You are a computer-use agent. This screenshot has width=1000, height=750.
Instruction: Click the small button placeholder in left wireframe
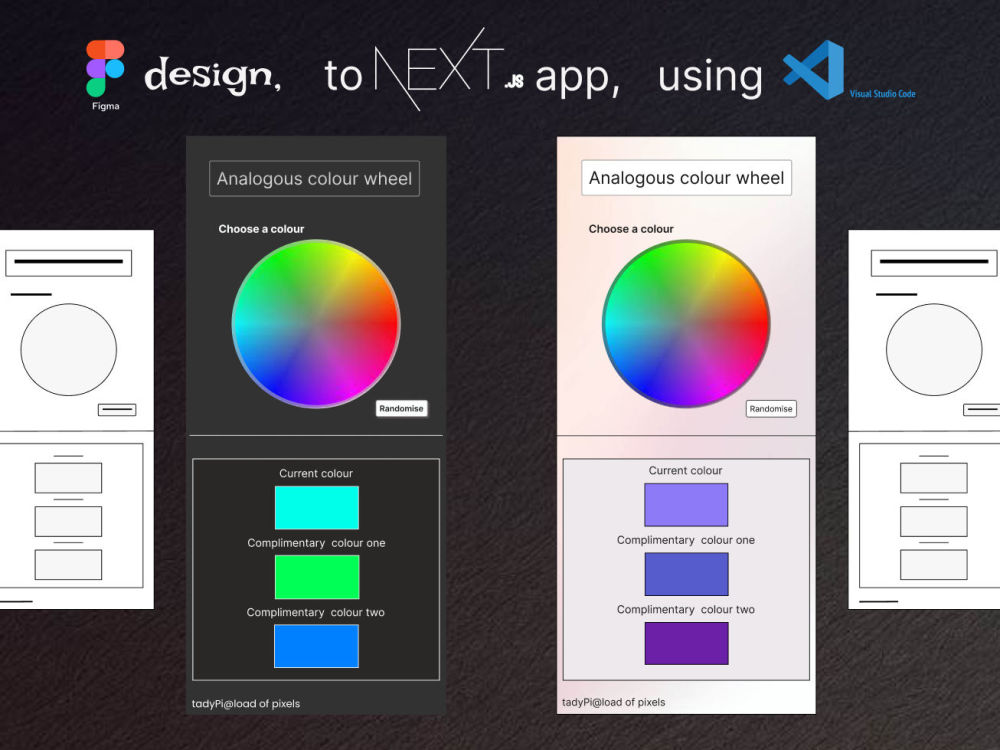[117, 409]
